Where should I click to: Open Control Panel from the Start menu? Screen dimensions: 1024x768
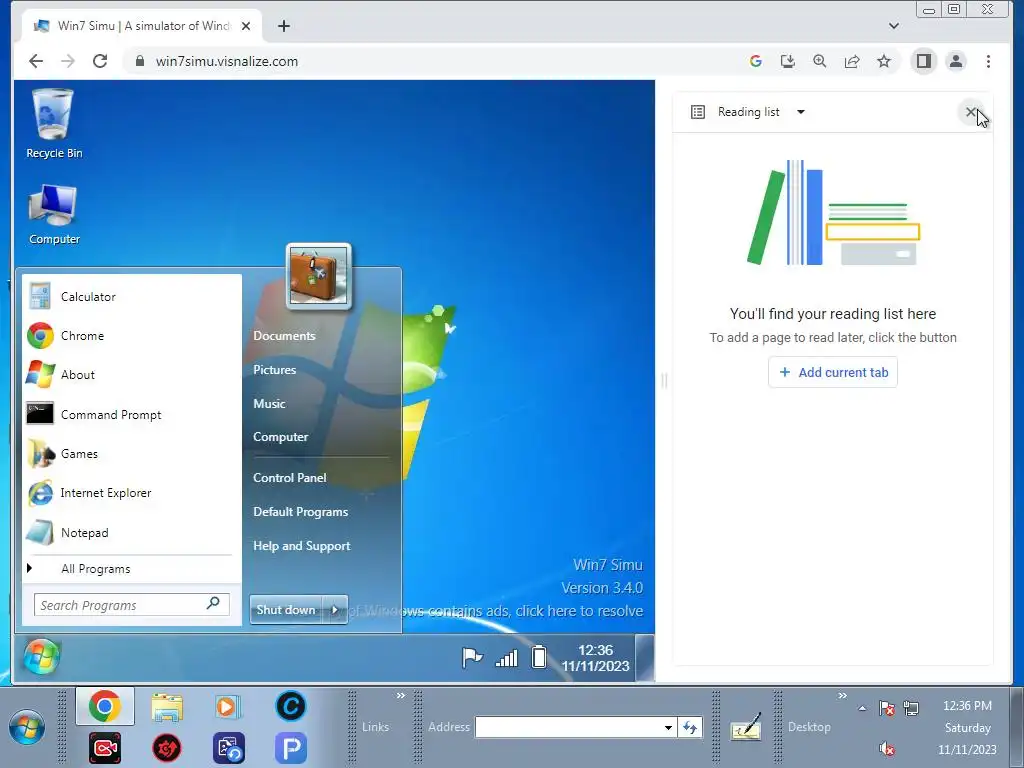[289, 477]
